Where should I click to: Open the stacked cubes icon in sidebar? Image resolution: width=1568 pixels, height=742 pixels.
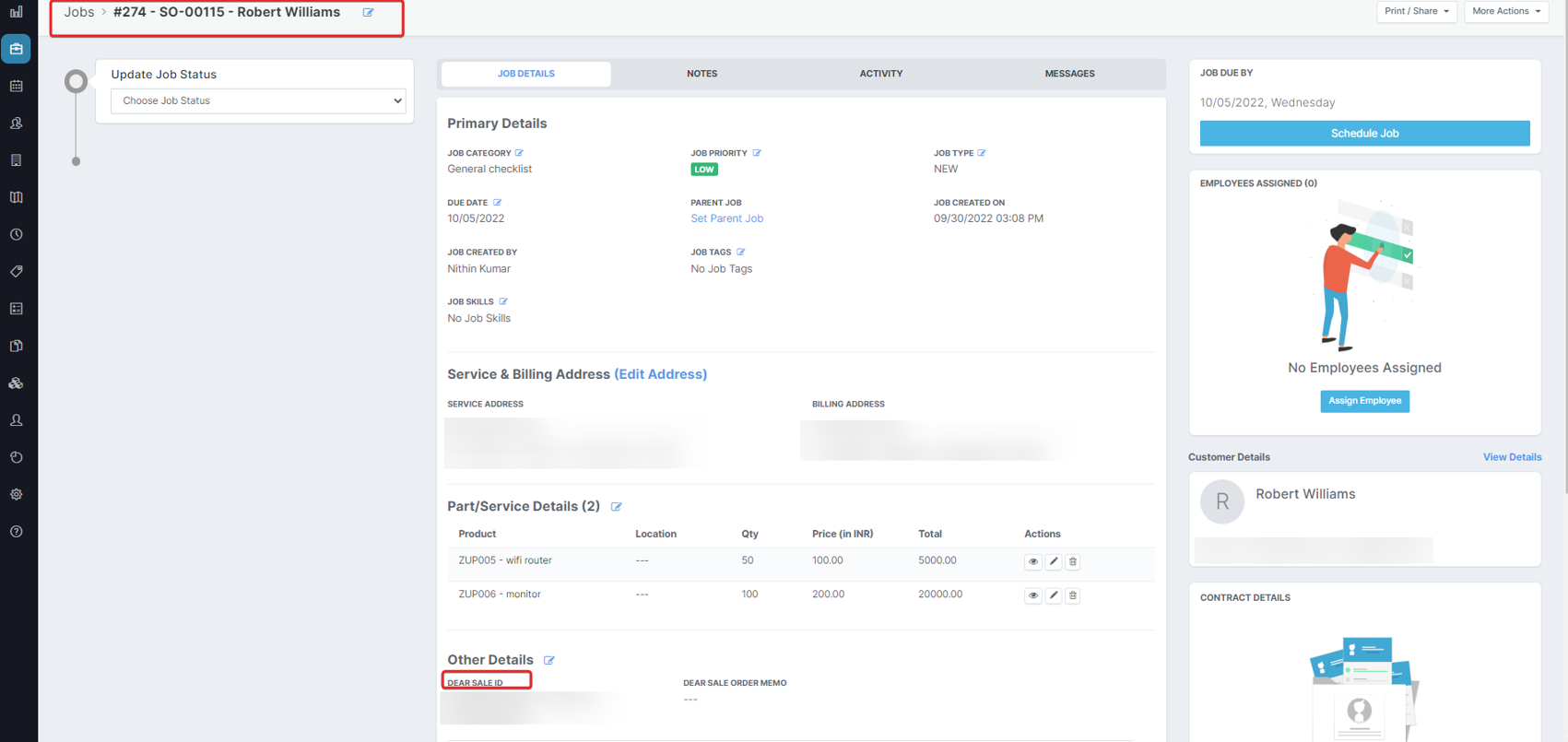pos(17,383)
